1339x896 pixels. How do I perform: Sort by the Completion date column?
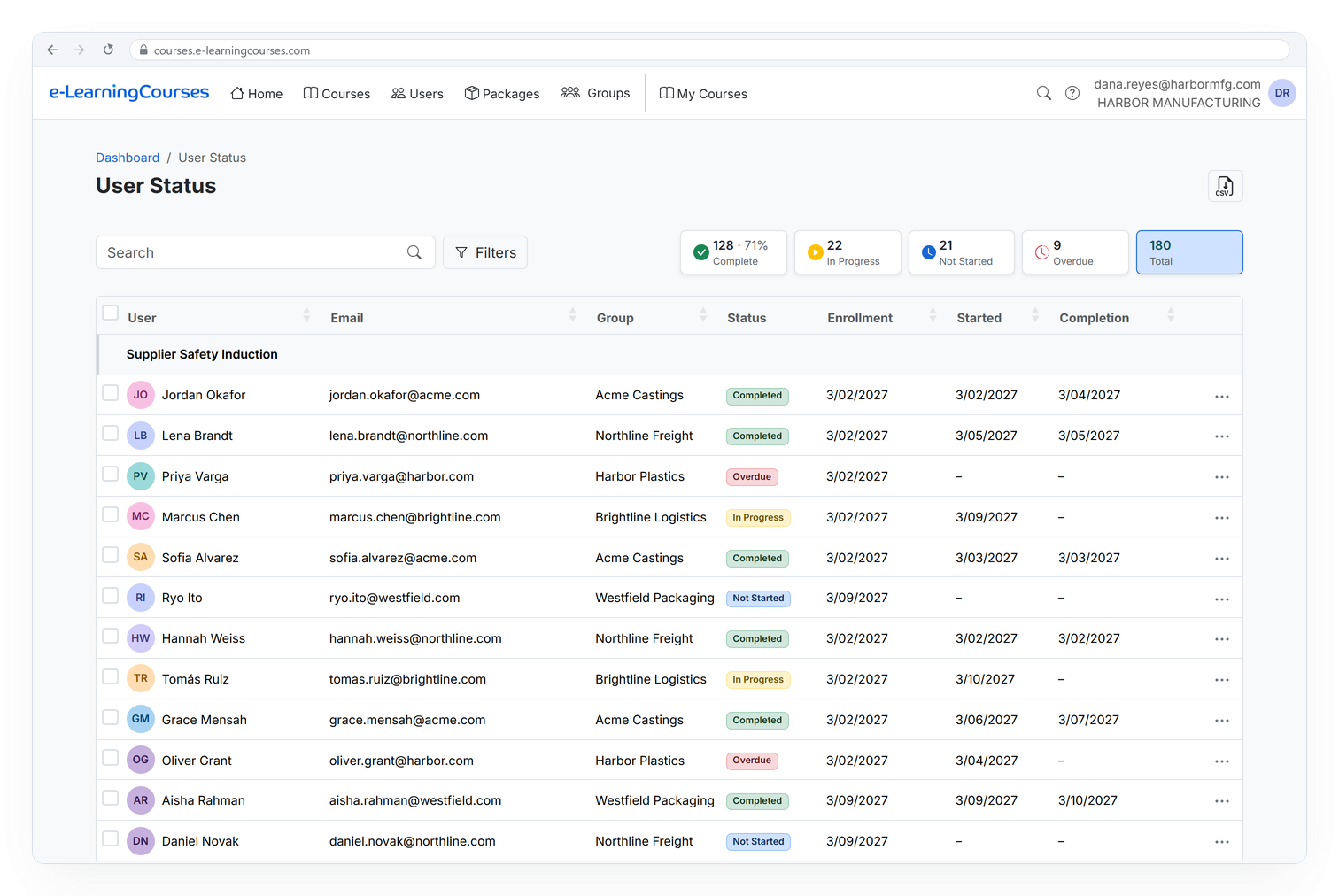pyautogui.click(x=1171, y=315)
